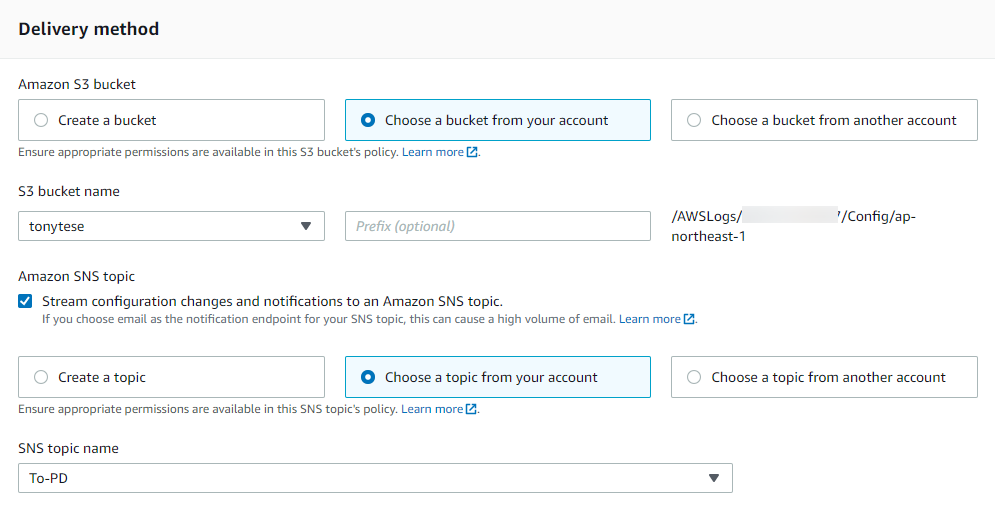Image resolution: width=995 pixels, height=512 pixels.
Task: Open the tonytese S3 bucket name dropdown
Action: click(160, 226)
